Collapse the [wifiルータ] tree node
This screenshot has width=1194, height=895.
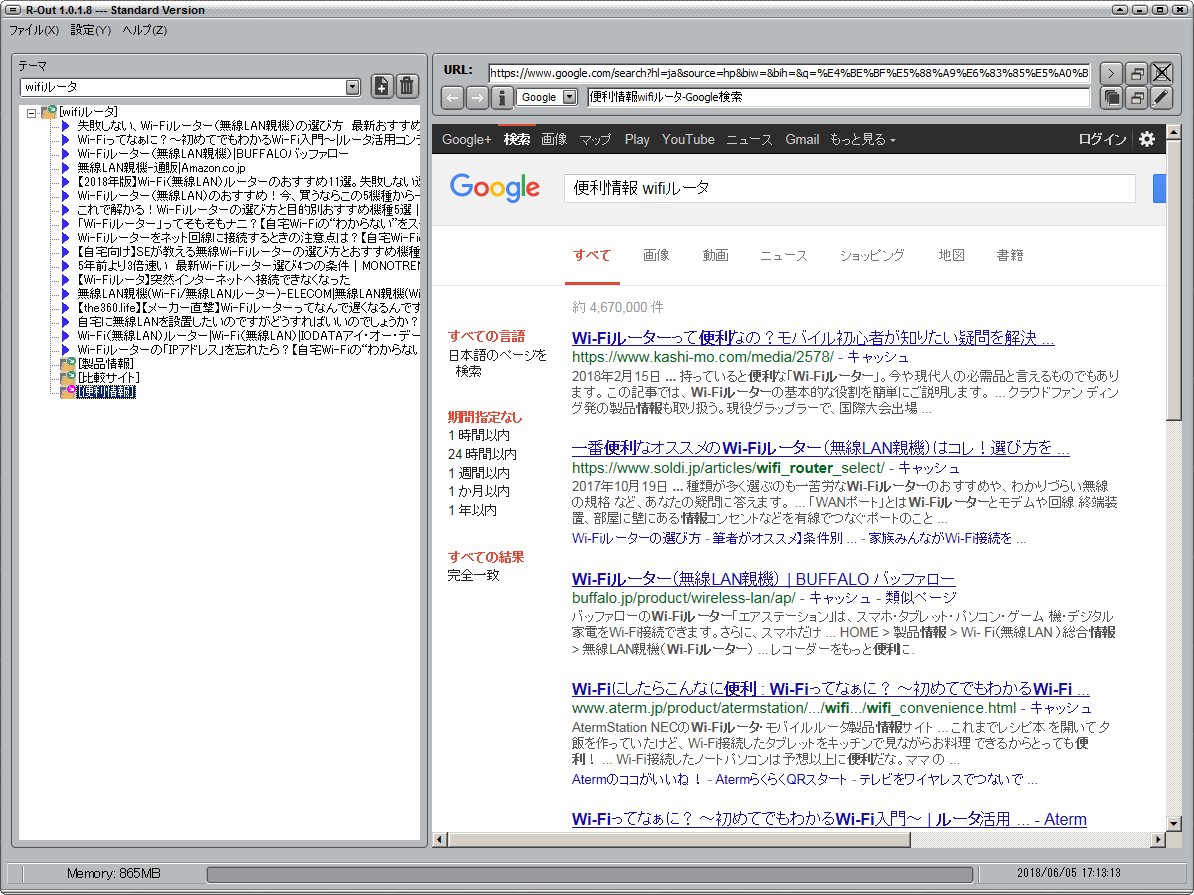click(x=31, y=113)
